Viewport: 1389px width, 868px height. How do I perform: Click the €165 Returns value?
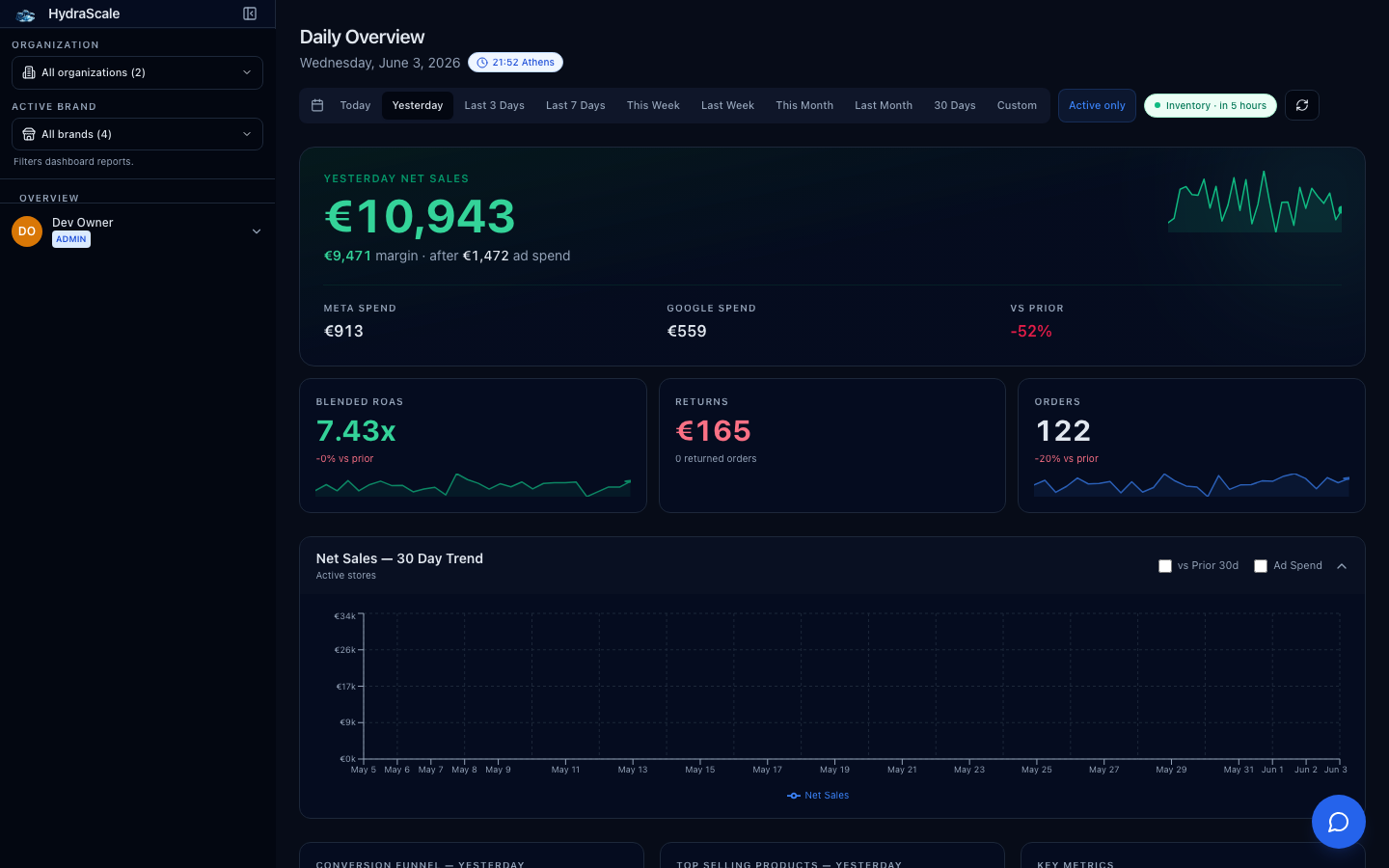tap(713, 430)
